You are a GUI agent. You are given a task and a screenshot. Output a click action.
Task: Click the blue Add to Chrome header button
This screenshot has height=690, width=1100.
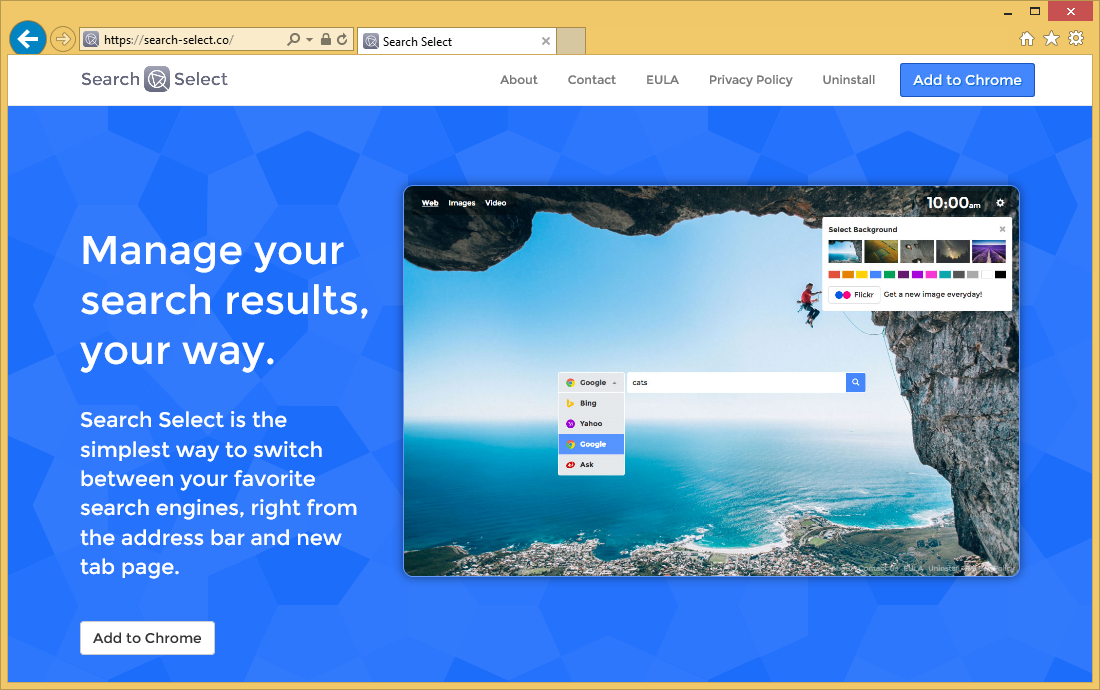pyautogui.click(x=967, y=80)
